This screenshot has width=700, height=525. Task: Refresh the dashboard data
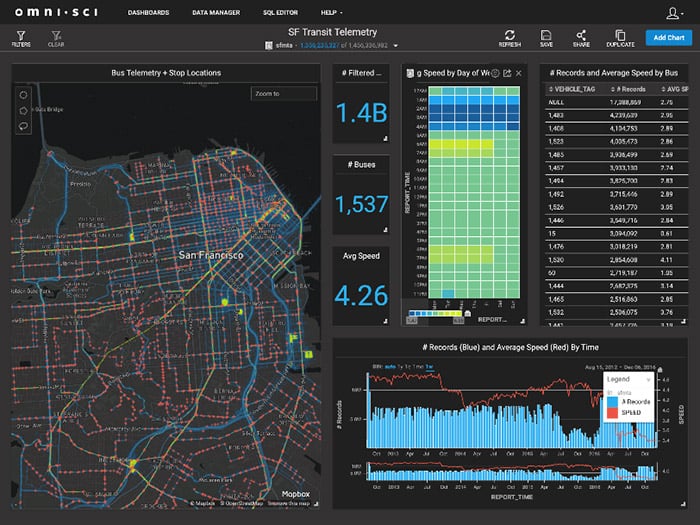pos(509,36)
